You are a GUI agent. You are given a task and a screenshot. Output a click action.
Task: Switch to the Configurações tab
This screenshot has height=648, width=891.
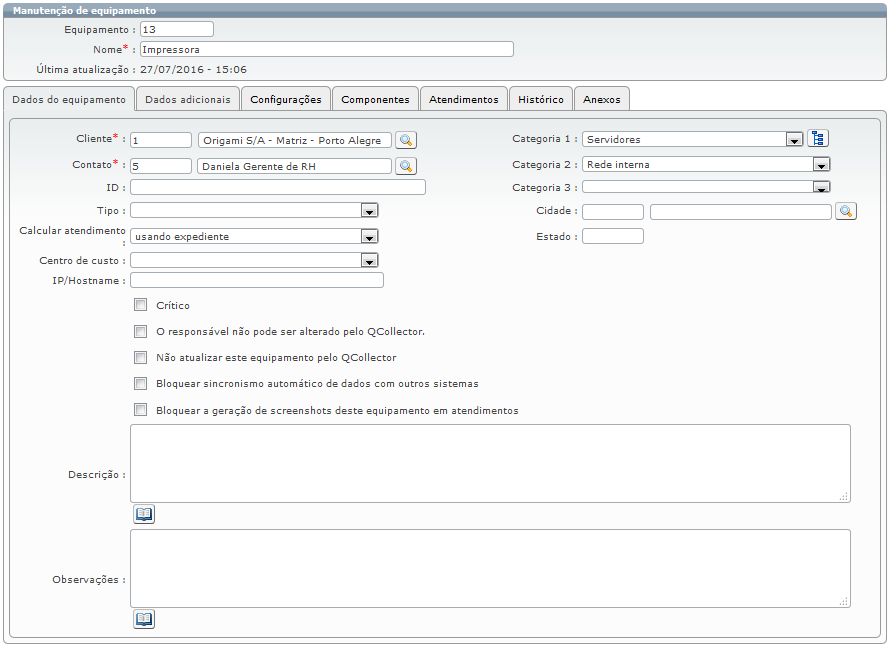click(286, 100)
